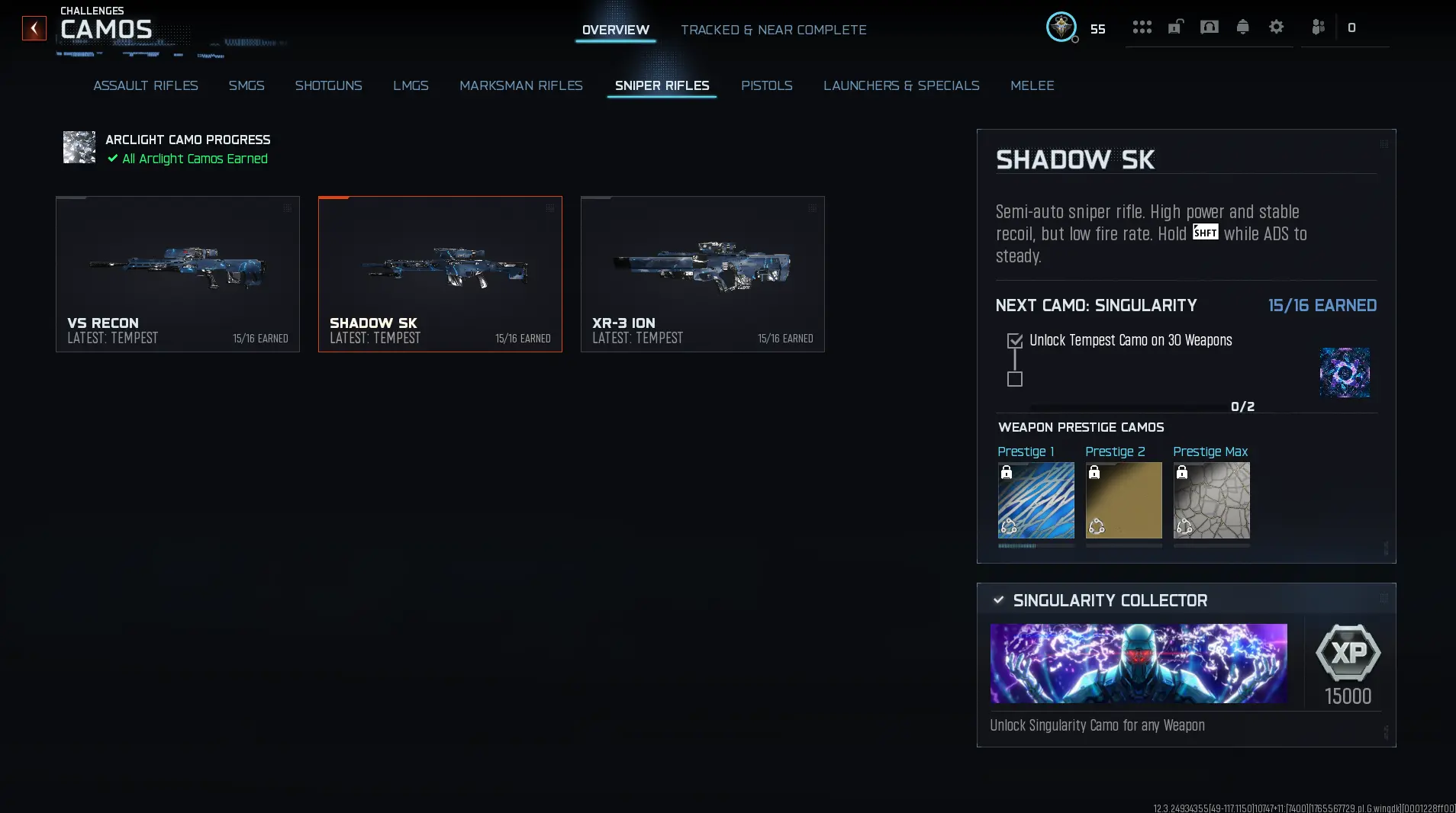Click the open padlock icon in header
The image size is (1456, 813).
(1175, 27)
